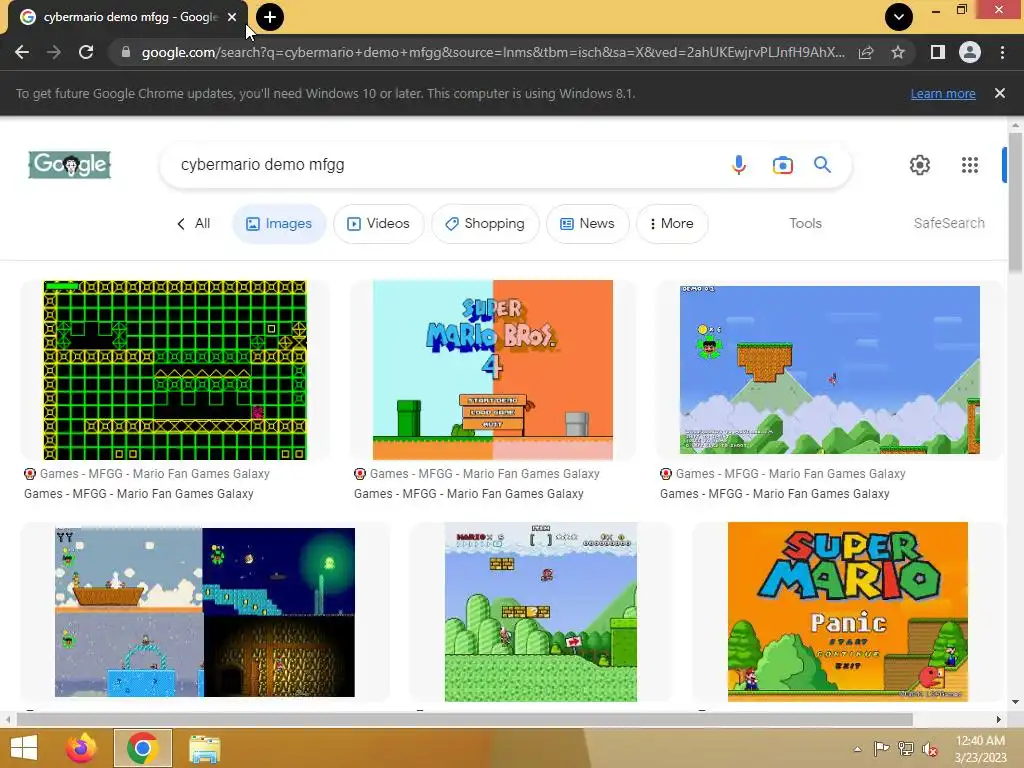Viewport: 1024px width, 768px height.
Task: Open Google quick settings gear
Action: [x=920, y=165]
